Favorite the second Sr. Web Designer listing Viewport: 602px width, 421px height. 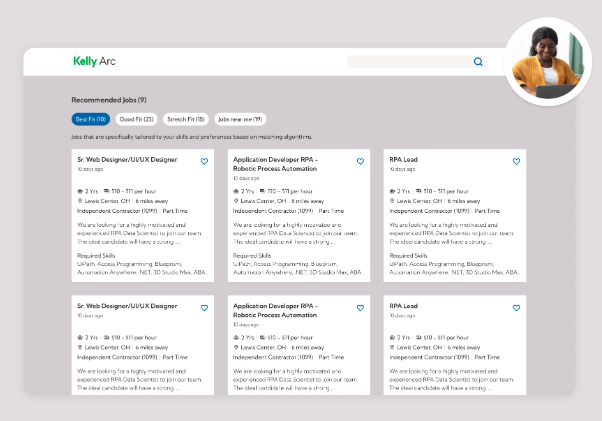coord(204,308)
